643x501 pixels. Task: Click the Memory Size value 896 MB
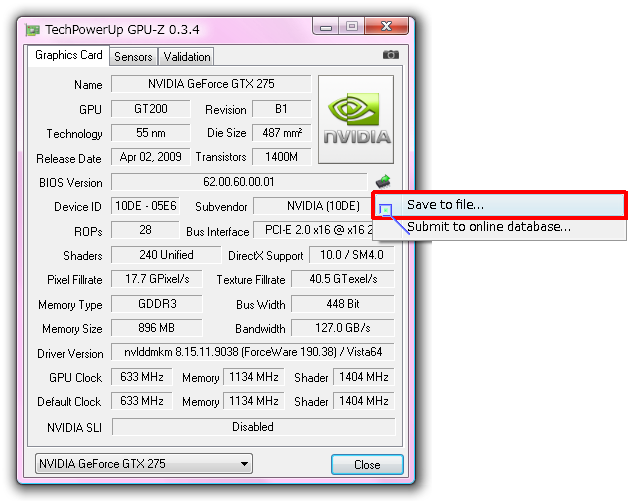[x=157, y=328]
